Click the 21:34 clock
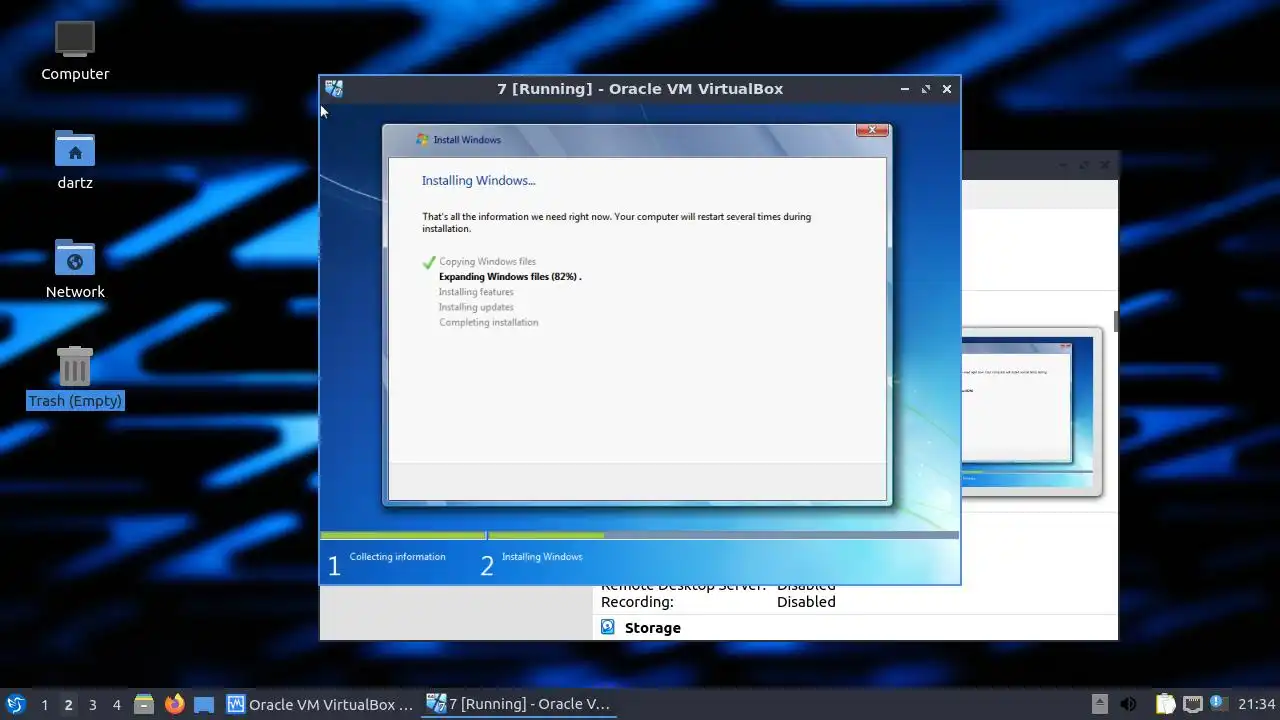1280x720 pixels. (x=1257, y=704)
